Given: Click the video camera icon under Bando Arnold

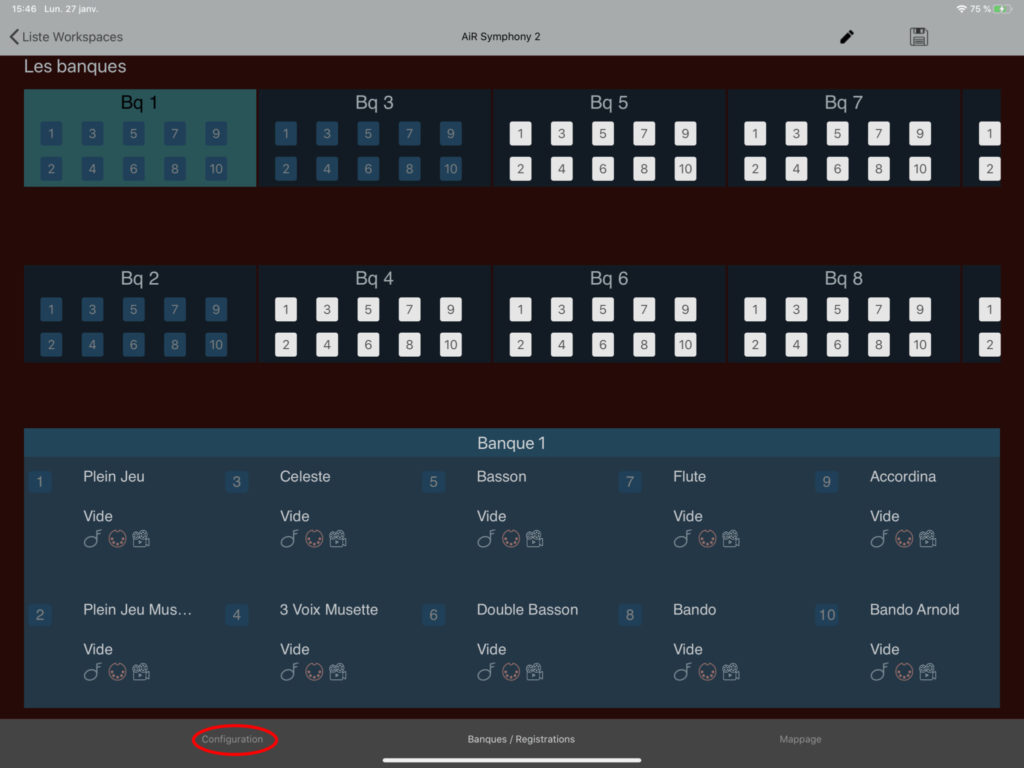Looking at the screenshot, I should pos(928,672).
